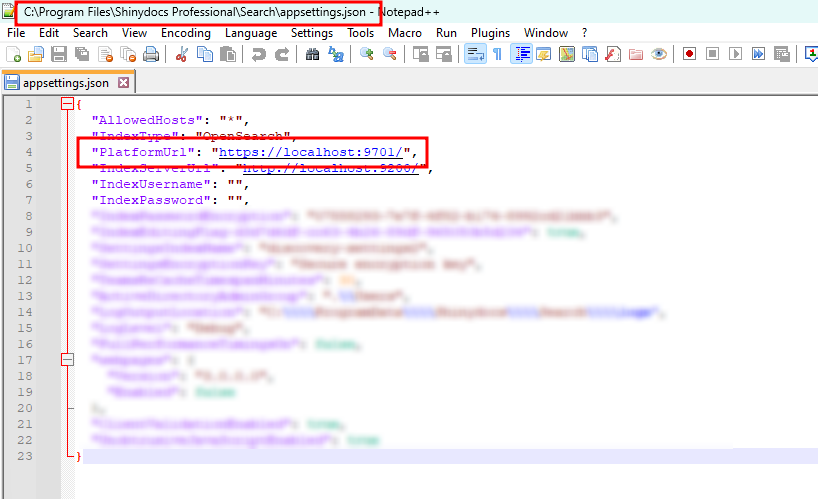Click the Print toolbar icon

click(x=151, y=54)
